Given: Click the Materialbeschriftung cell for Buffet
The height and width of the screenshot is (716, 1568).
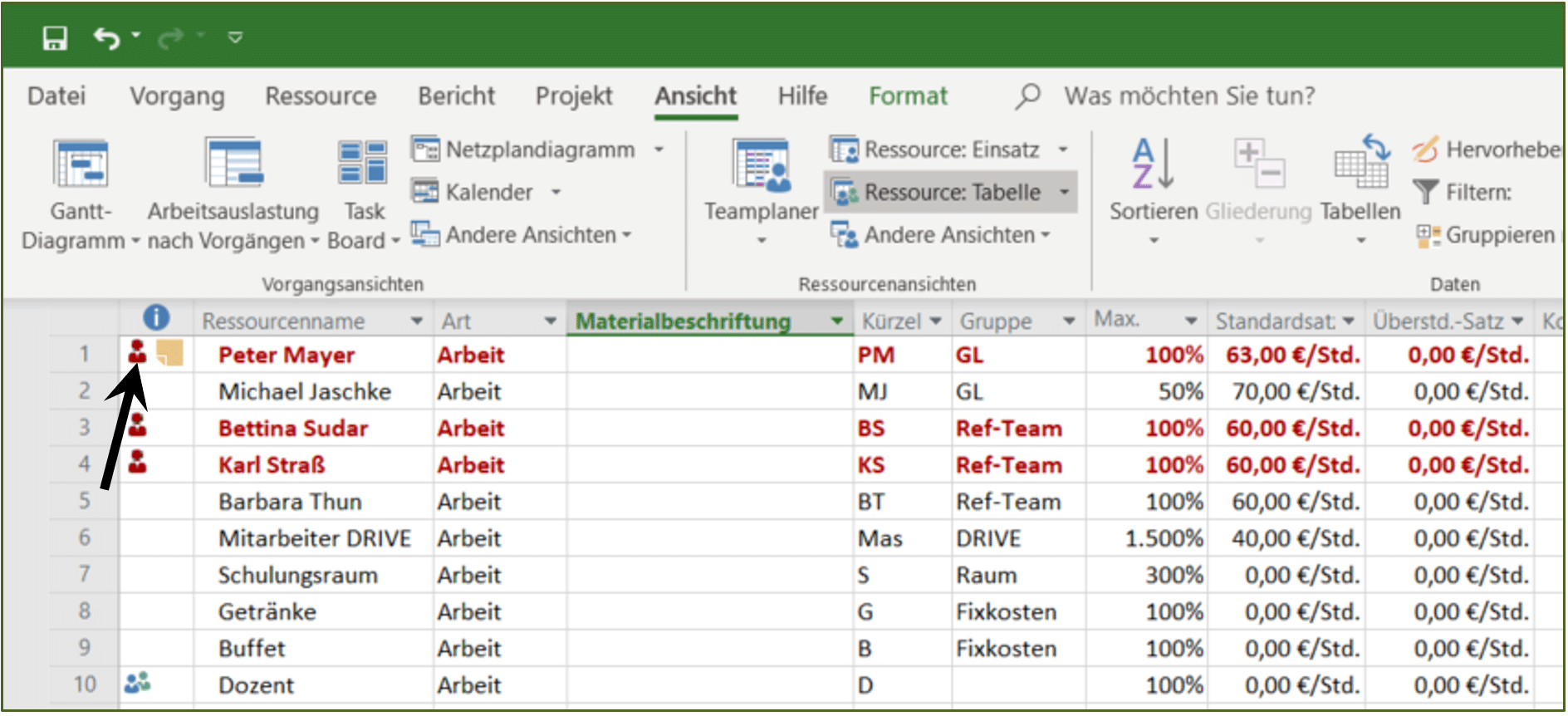Looking at the screenshot, I should 709,648.
